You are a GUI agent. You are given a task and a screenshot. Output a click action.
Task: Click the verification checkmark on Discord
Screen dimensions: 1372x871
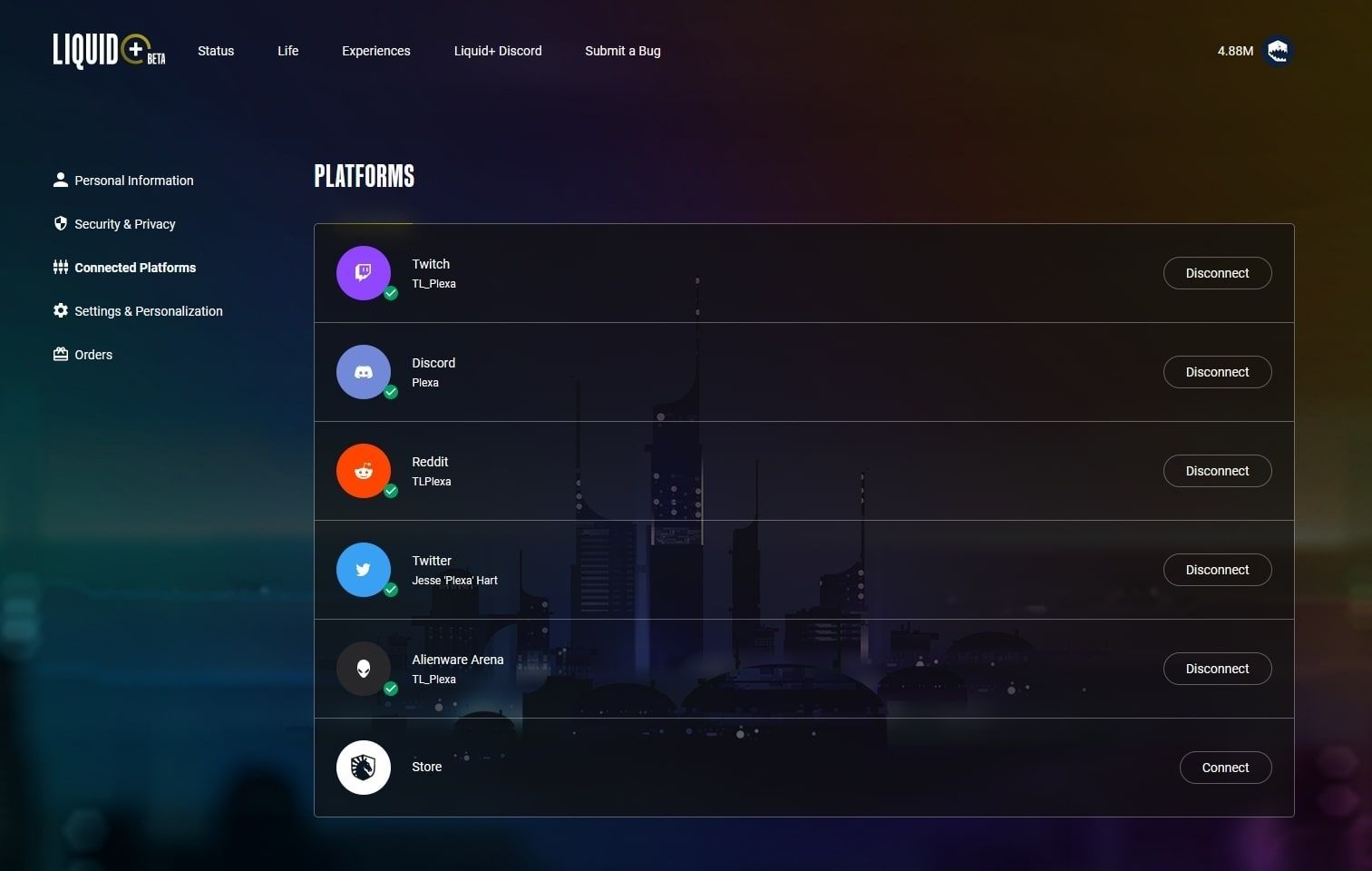(391, 392)
